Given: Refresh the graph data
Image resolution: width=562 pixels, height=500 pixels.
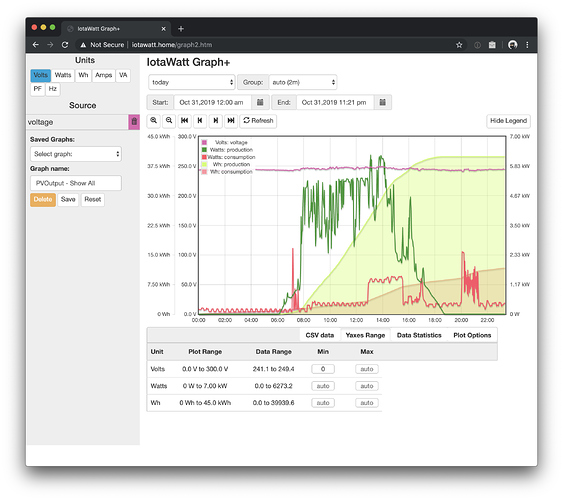Looking at the screenshot, I should click(258, 121).
